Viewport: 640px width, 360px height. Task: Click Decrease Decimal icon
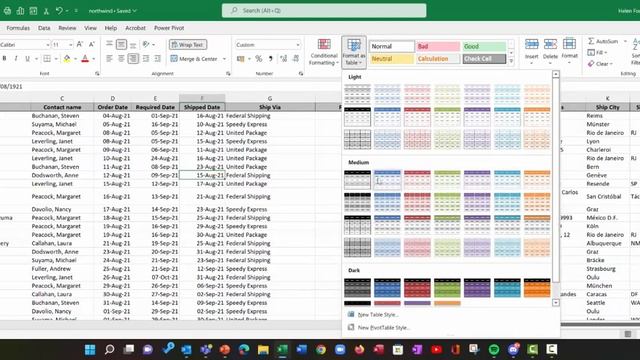click(296, 59)
